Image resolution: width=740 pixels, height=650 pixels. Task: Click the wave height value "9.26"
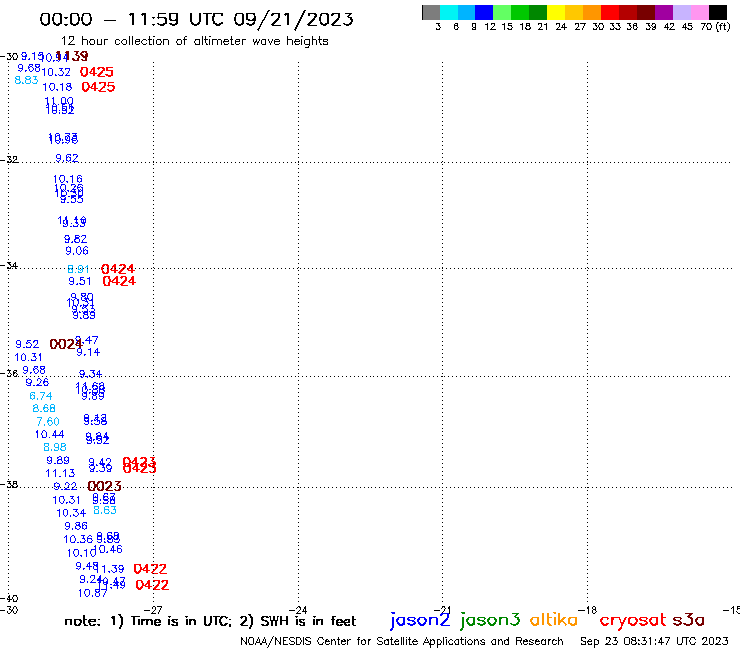tap(37, 382)
